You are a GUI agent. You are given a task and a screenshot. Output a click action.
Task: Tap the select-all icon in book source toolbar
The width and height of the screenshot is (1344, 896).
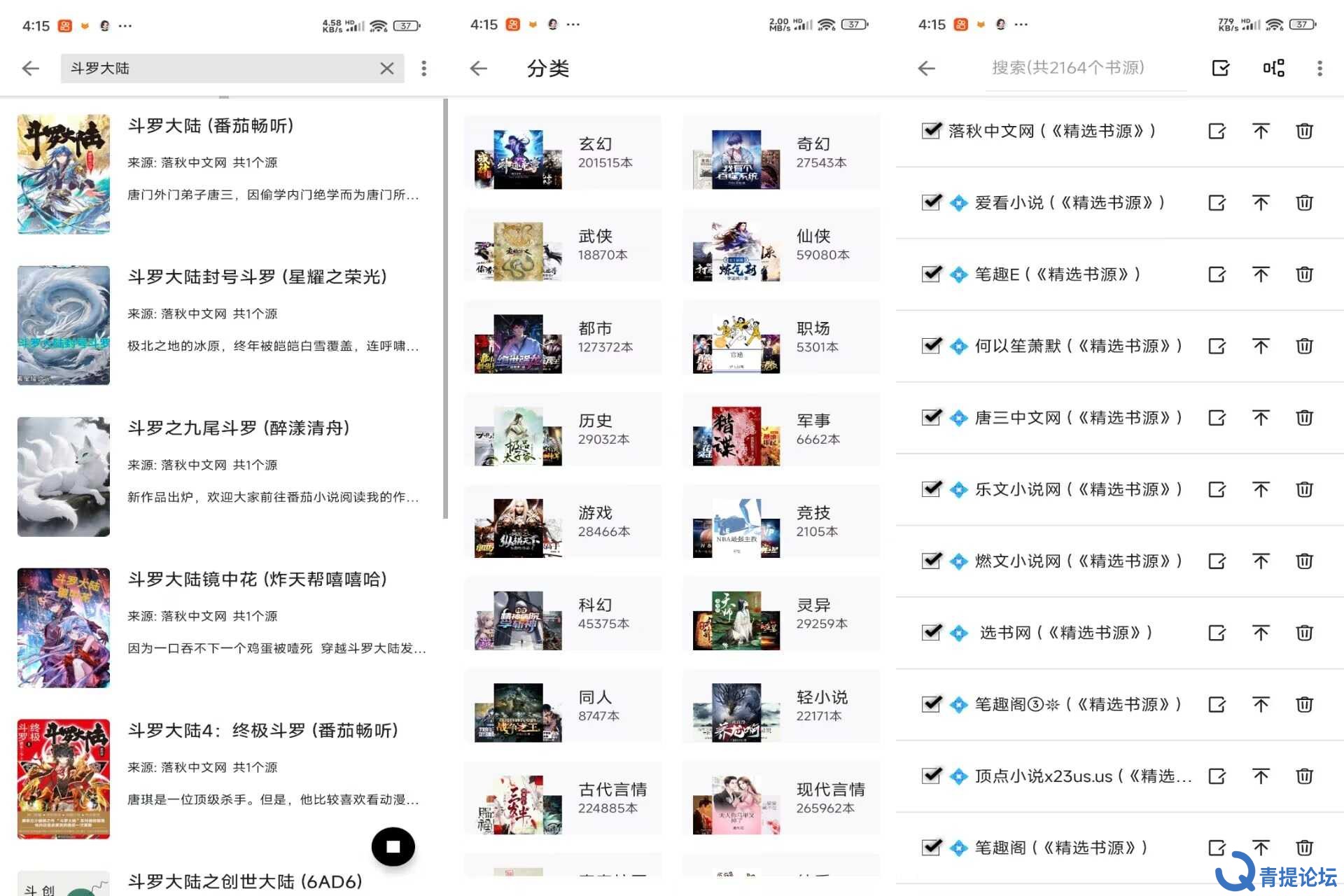(1221, 68)
